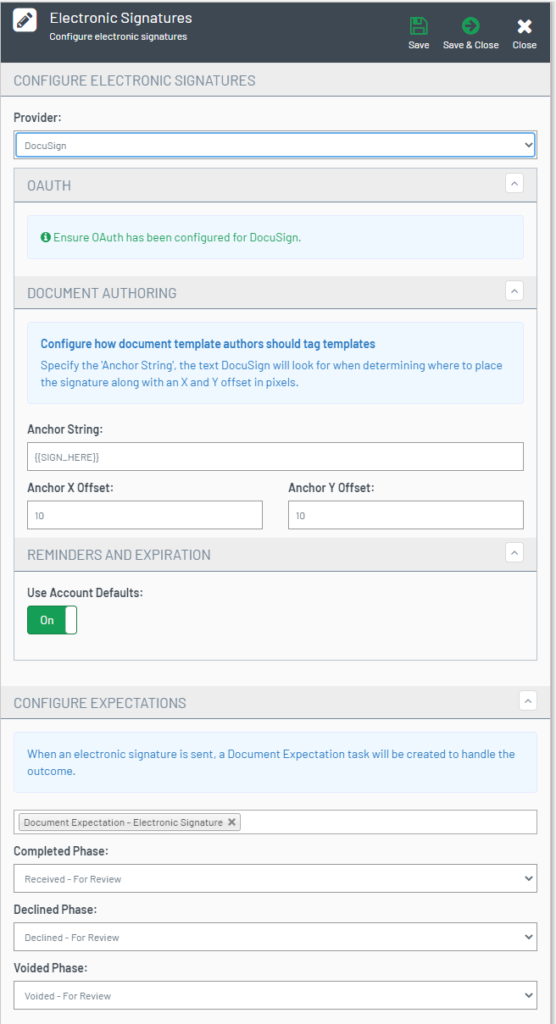
Task: Open the Provider dropdown showing DocuSign
Action: pos(275,146)
